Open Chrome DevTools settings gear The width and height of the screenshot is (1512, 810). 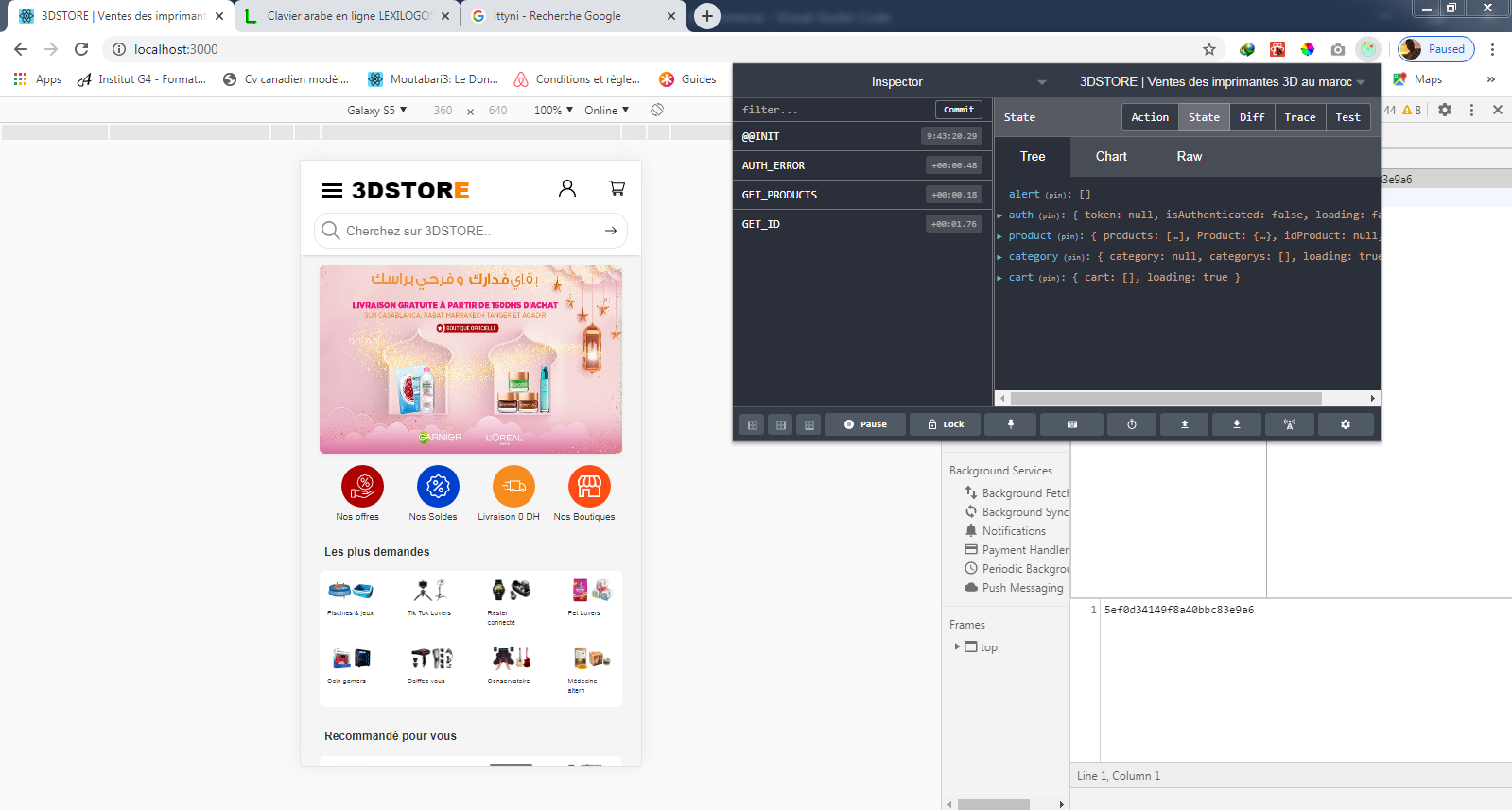[x=1445, y=110]
